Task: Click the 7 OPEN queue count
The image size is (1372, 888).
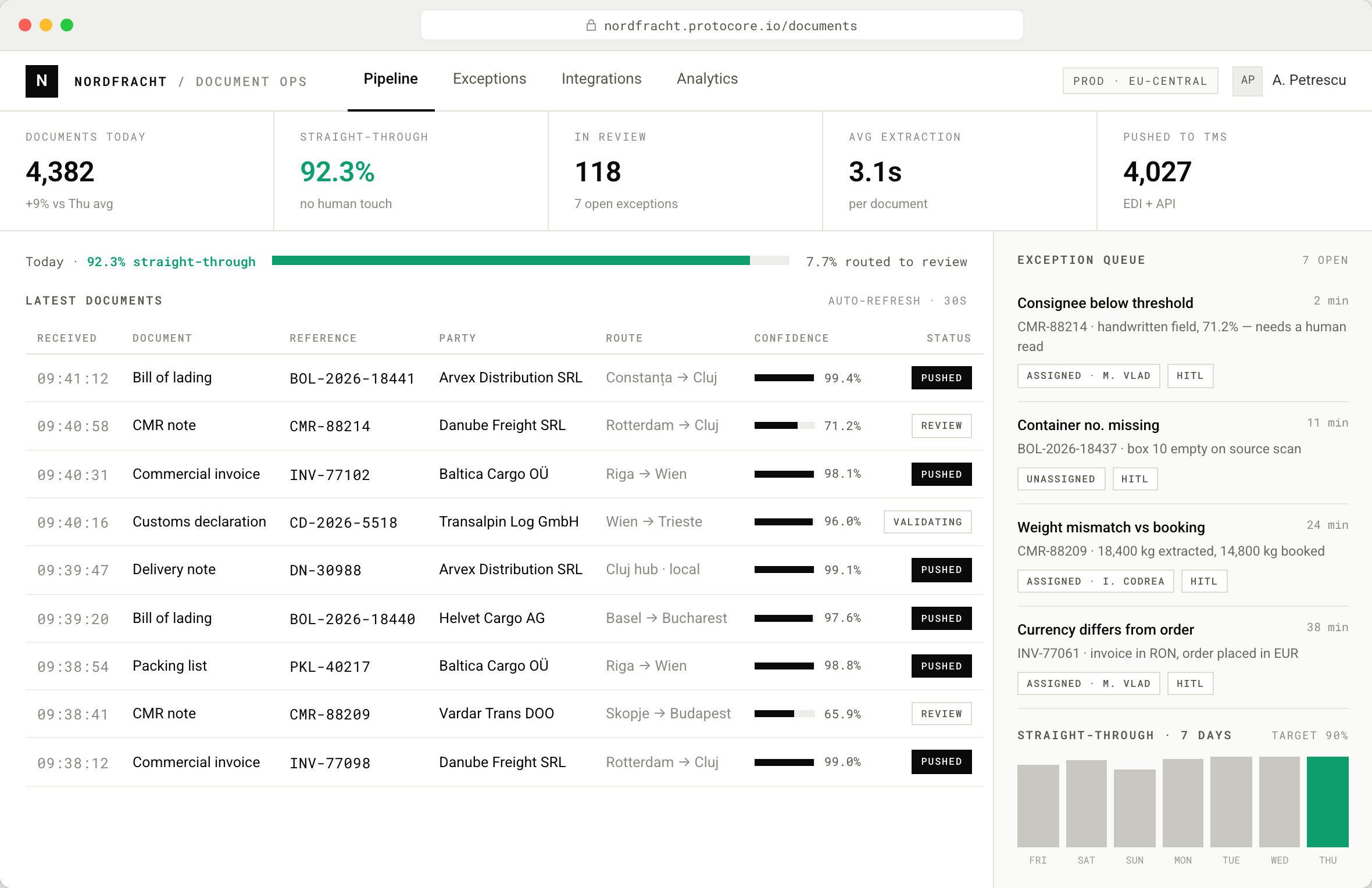Action: coord(1325,260)
